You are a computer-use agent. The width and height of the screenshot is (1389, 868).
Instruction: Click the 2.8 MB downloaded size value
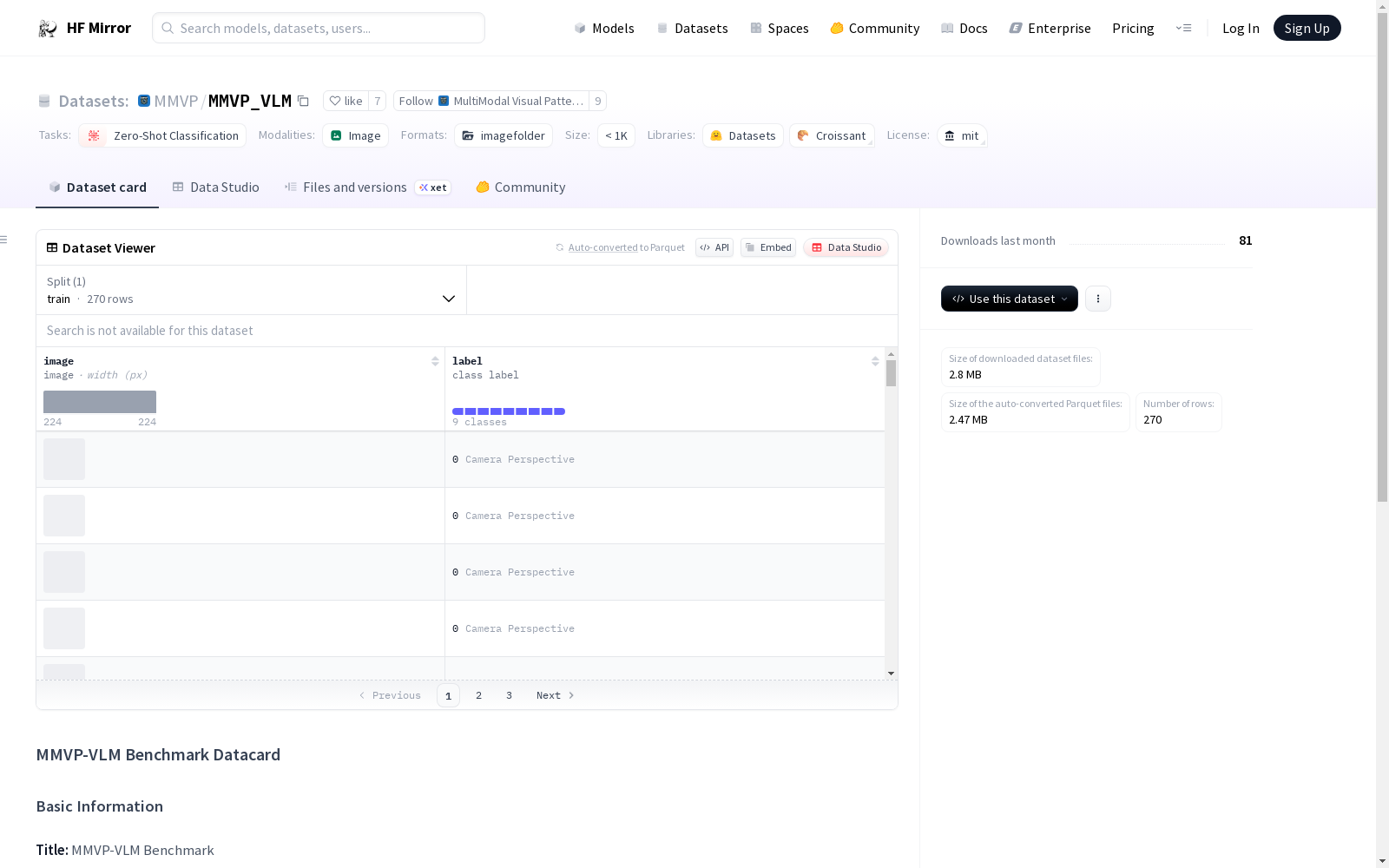(x=965, y=374)
